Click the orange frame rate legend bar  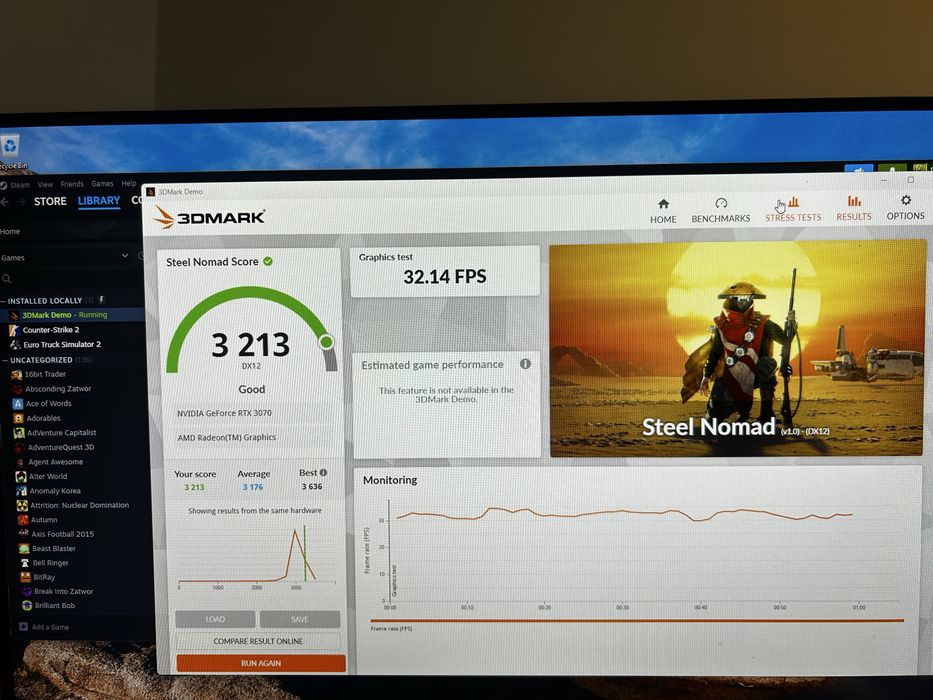(637, 621)
